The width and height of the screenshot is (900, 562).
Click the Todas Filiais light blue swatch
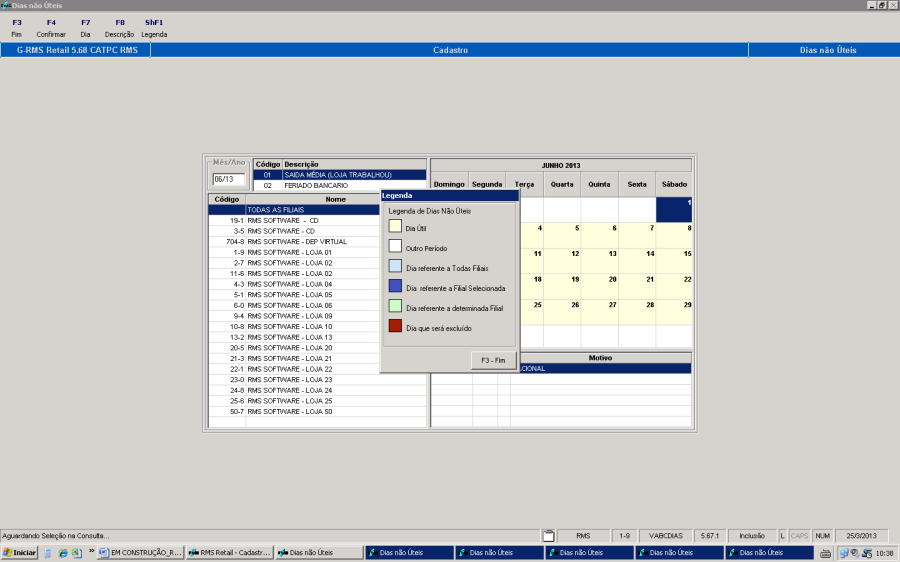click(395, 266)
